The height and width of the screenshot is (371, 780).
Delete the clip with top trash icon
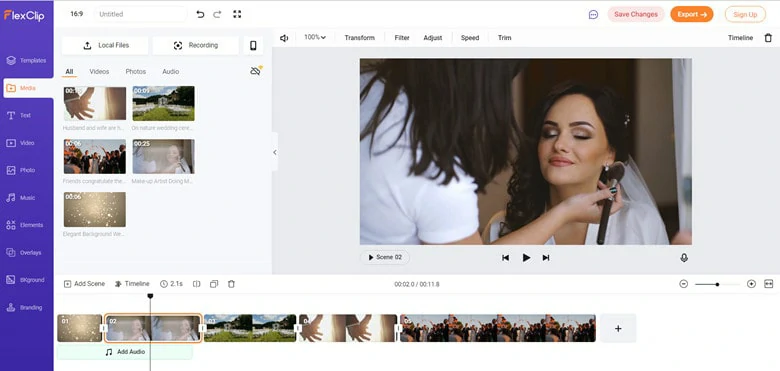coord(768,38)
